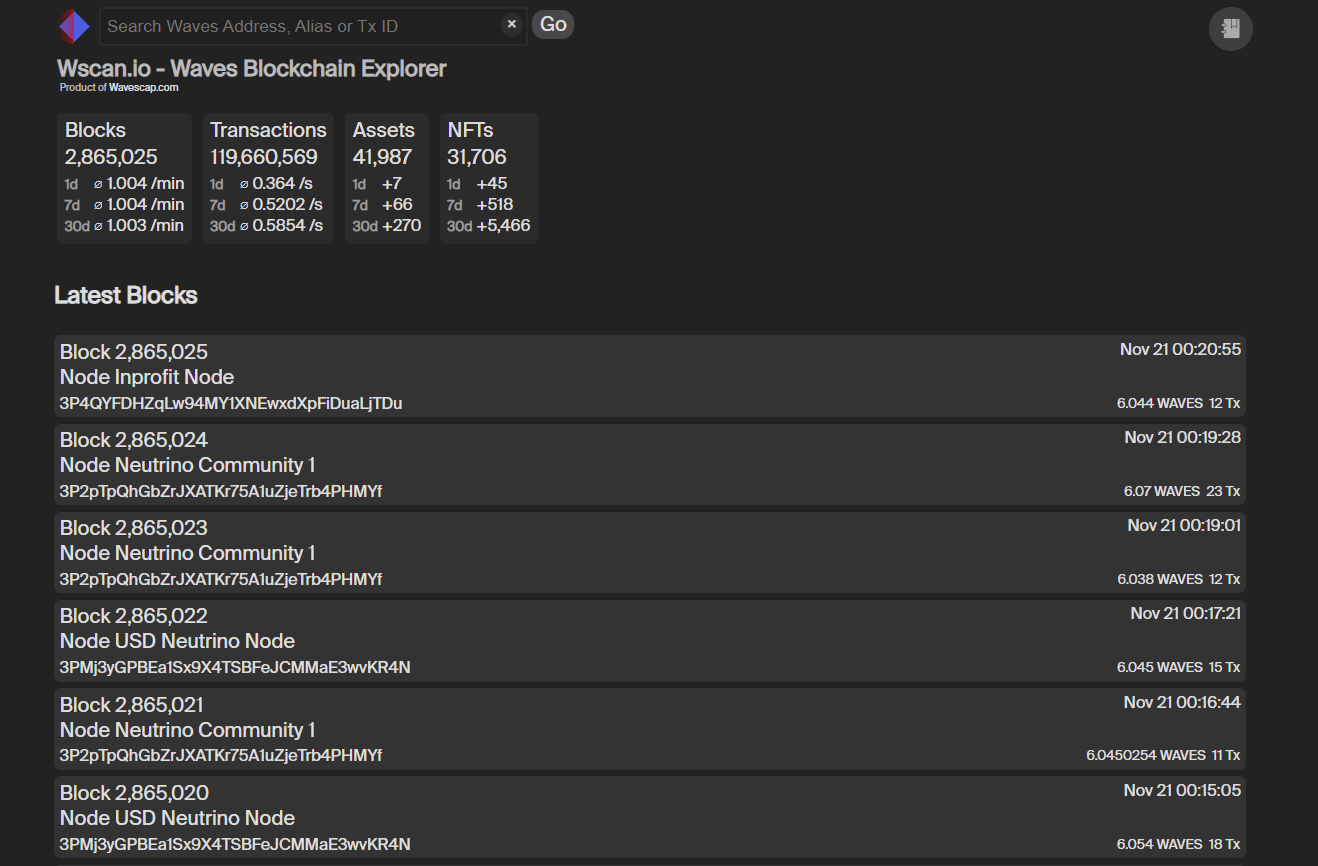Open the address book icon at top right
The image size is (1318, 866).
[x=1231, y=28]
